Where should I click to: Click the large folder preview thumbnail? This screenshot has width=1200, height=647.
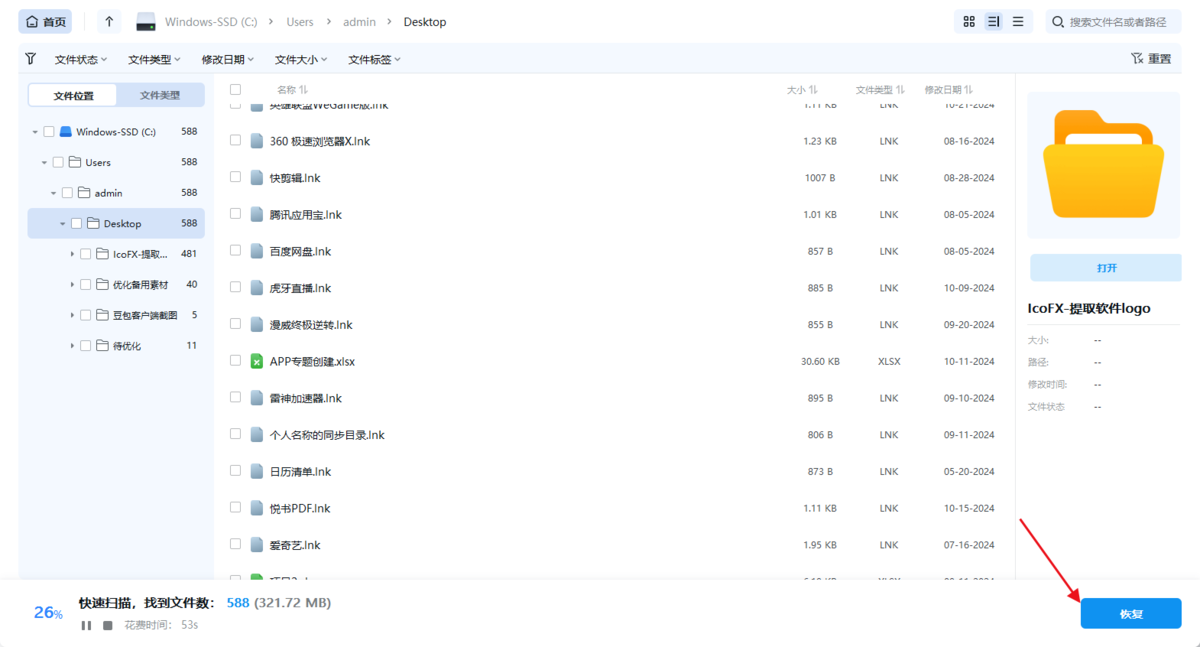(x=1103, y=164)
